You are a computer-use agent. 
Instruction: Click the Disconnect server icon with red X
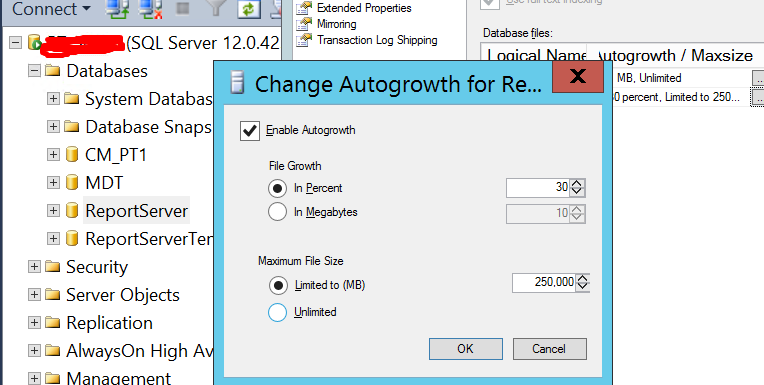click(150, 9)
